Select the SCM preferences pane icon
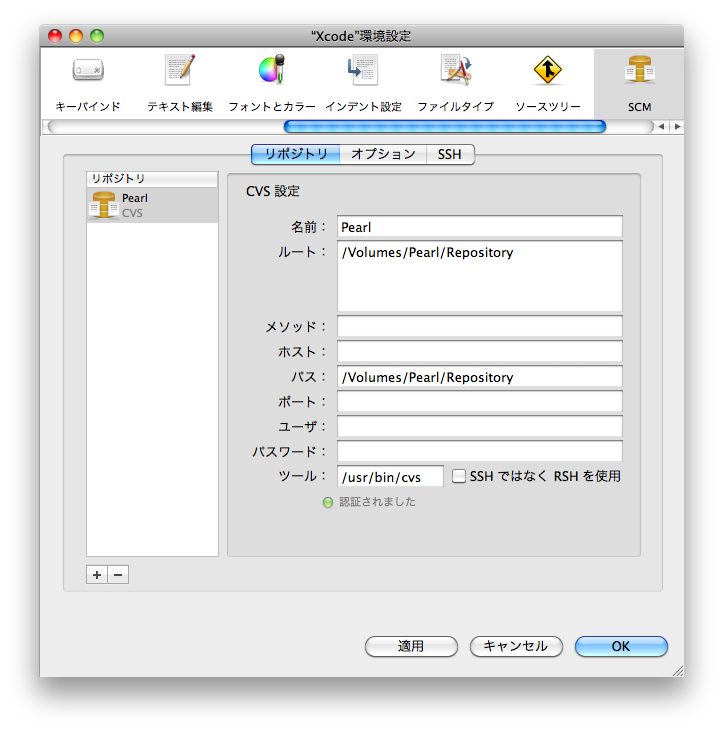This screenshot has height=732, width=724. point(639,84)
